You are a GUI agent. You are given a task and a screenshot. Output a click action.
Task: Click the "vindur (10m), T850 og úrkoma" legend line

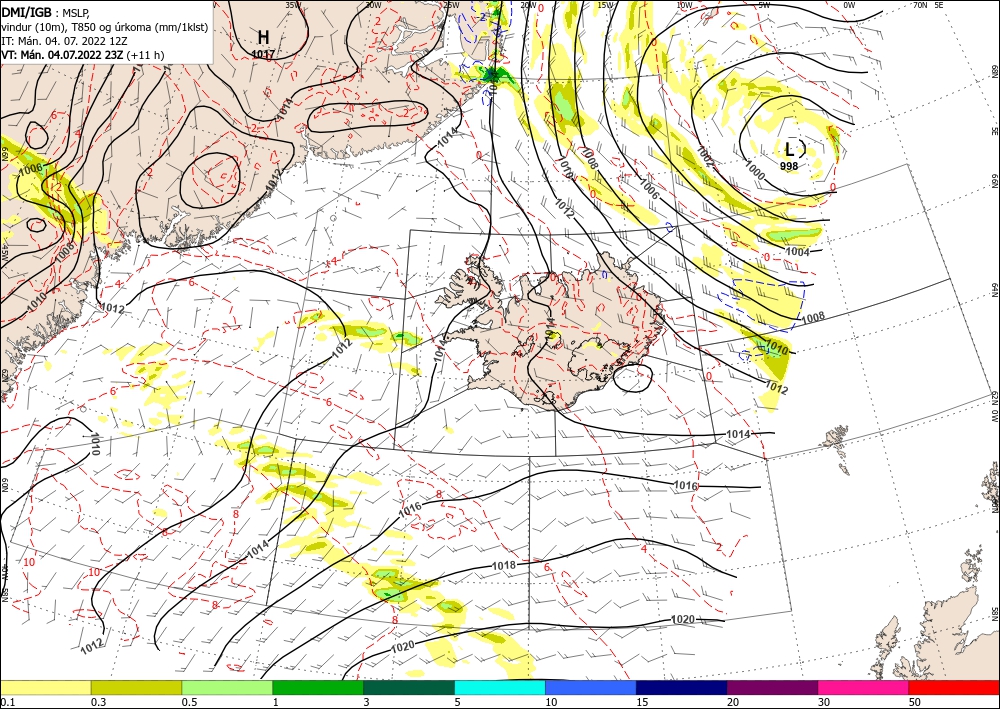point(105,27)
